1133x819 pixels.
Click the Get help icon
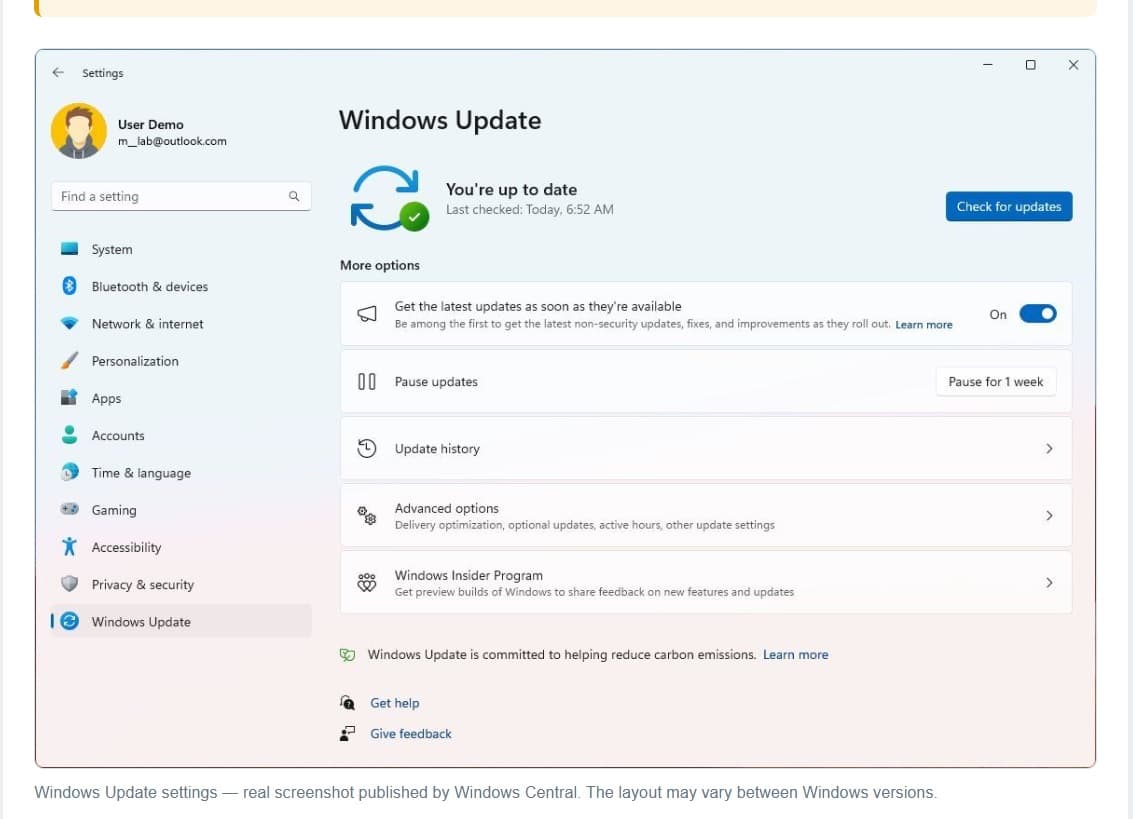click(348, 703)
